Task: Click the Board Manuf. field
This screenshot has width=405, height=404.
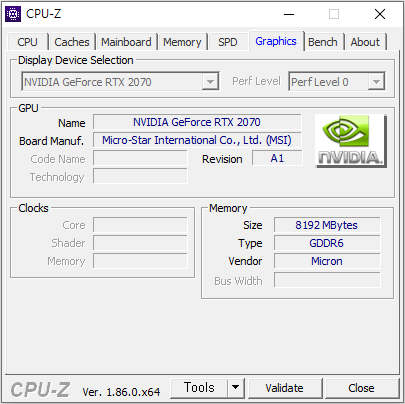Action: pyautogui.click(x=197, y=140)
